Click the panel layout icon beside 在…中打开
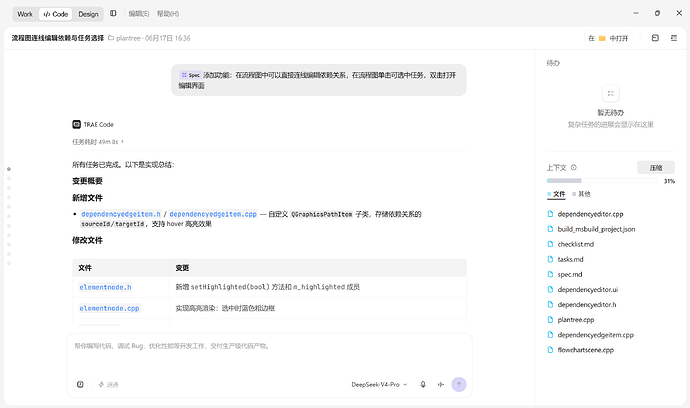Screen dimensions: 690x408 [x=655, y=38]
